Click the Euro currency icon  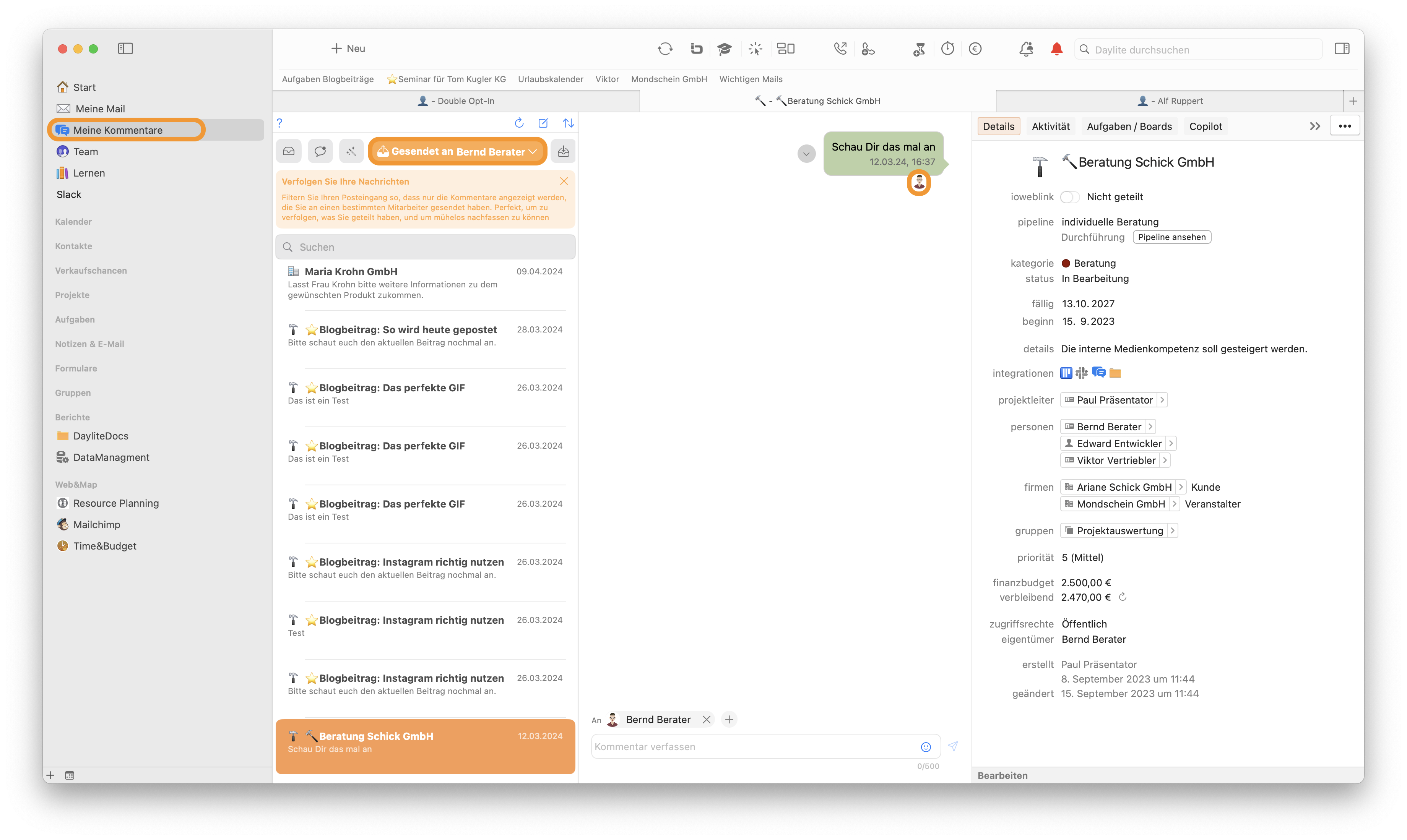[975, 49]
